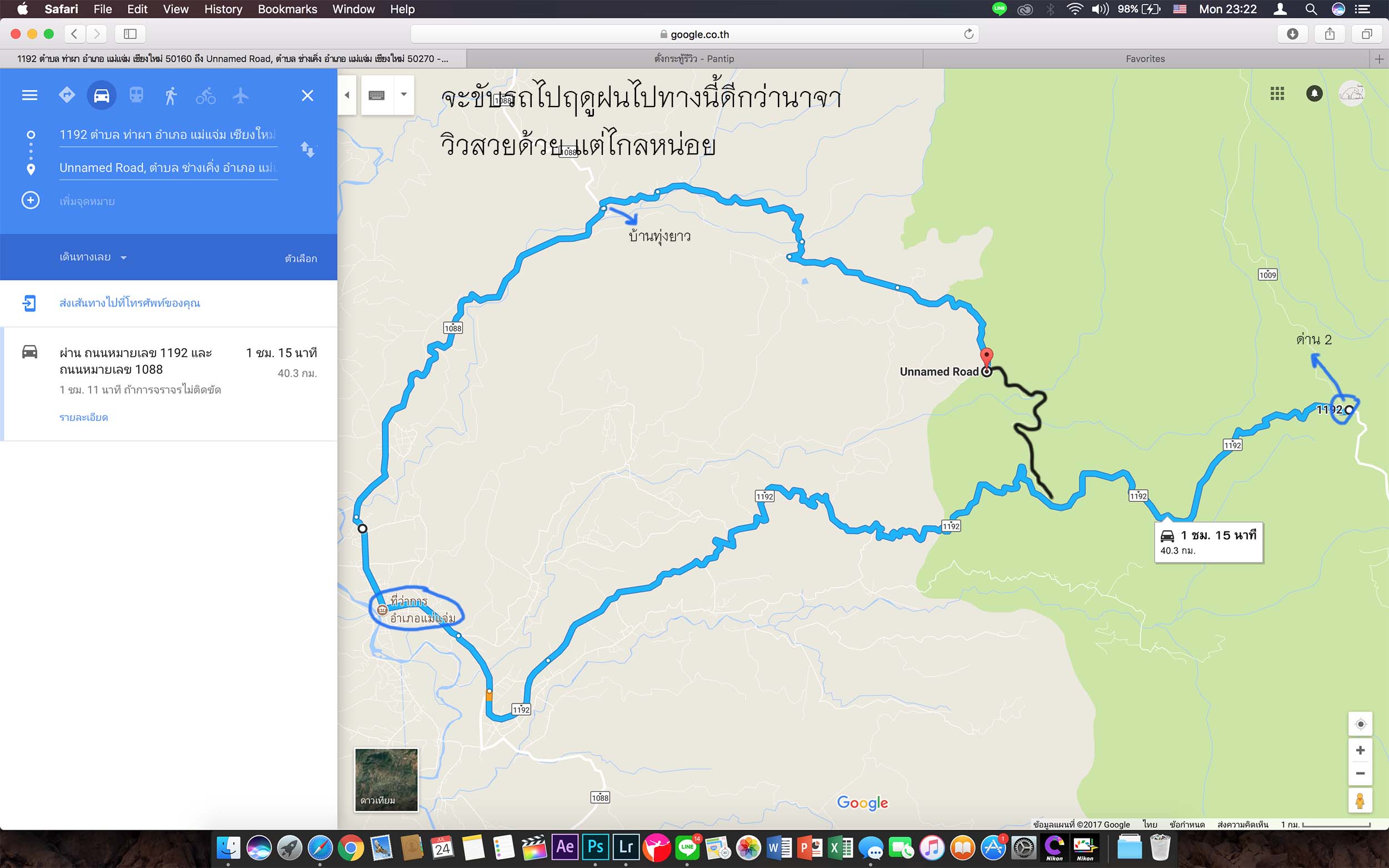Open Wi-Fi menu bar status
1389x868 pixels.
[1075, 9]
